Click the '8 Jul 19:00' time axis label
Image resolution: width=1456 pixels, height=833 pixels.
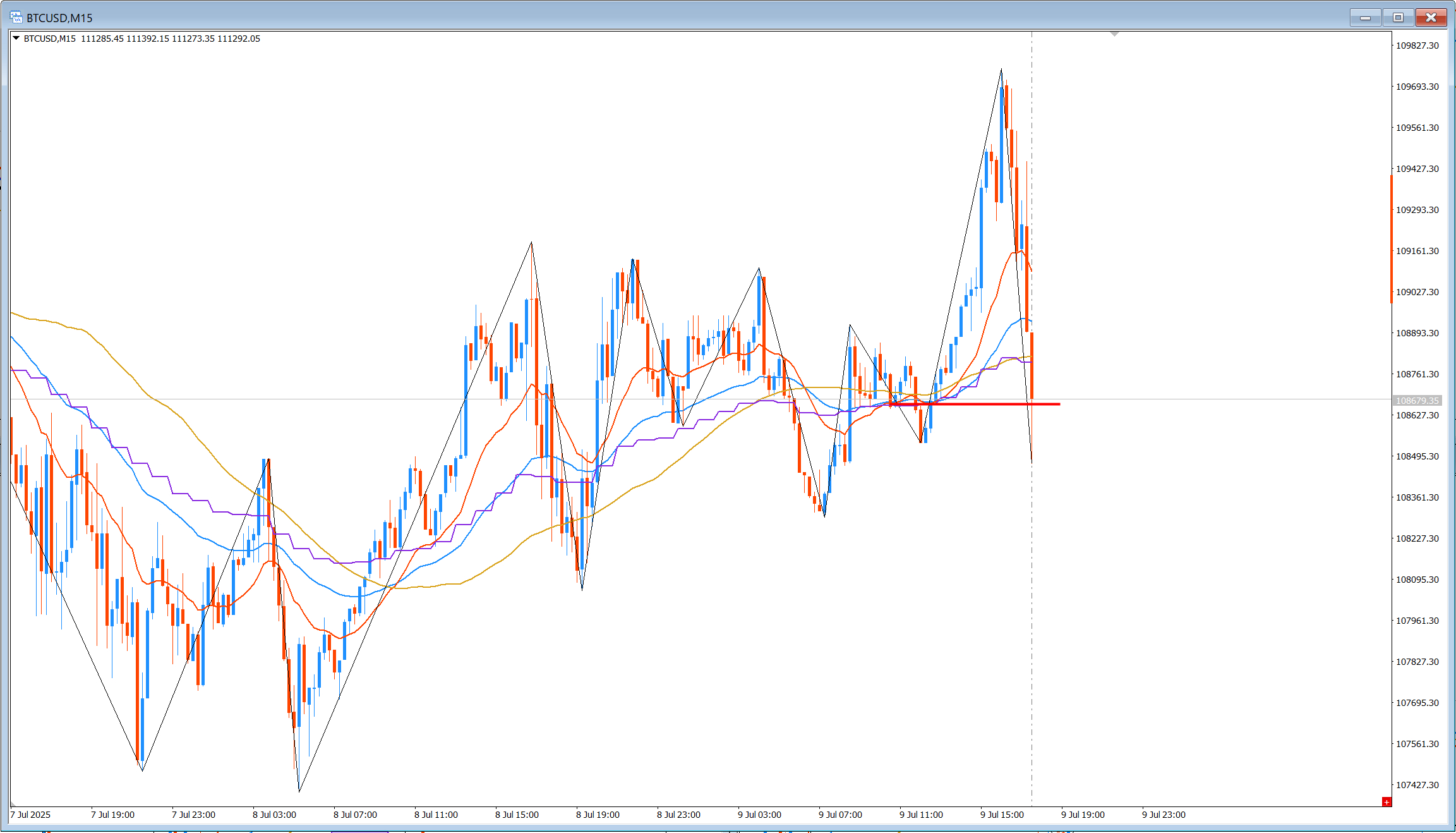[598, 815]
